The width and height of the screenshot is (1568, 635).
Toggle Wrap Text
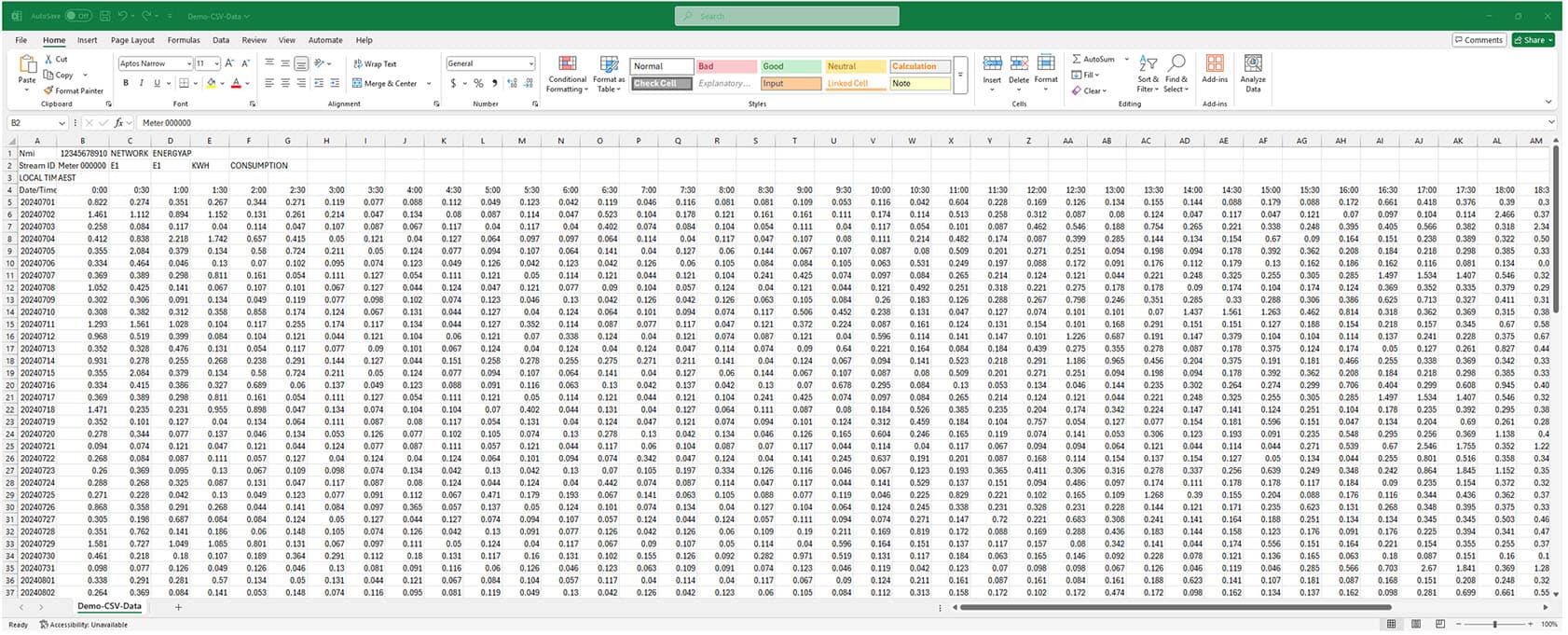click(375, 63)
